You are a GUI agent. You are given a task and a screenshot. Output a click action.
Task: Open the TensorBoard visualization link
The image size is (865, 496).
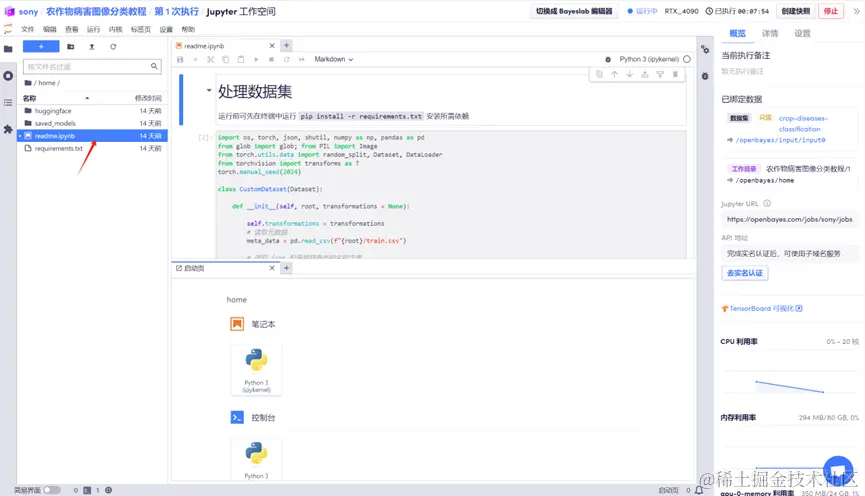[762, 308]
